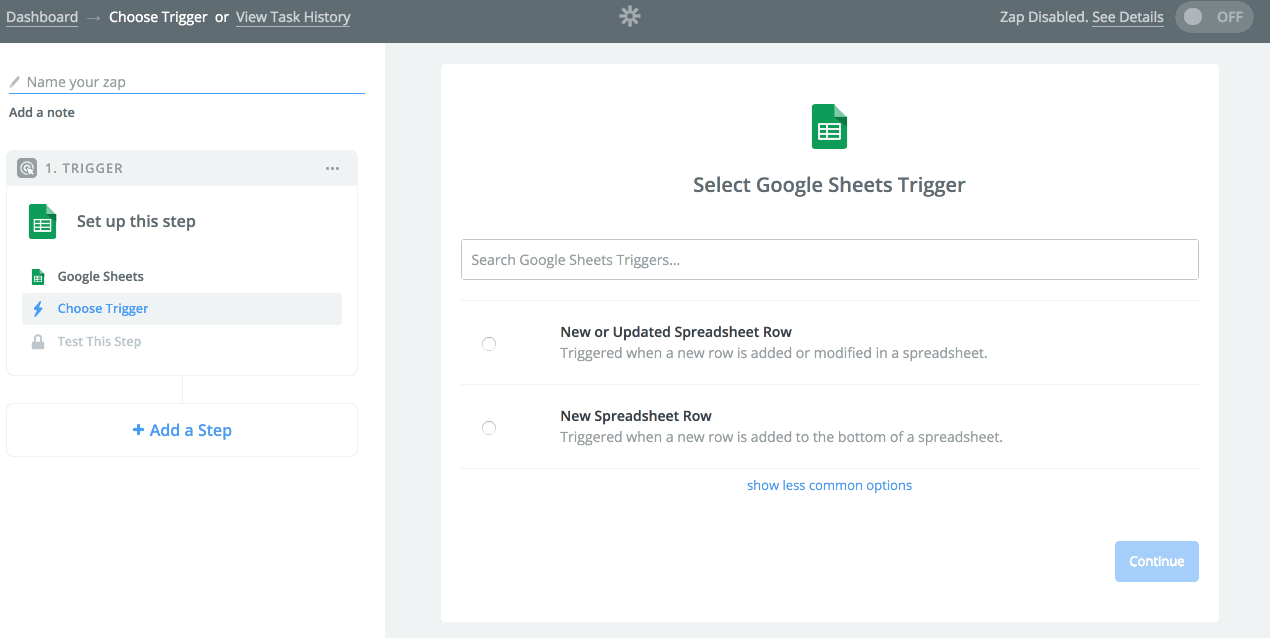This screenshot has width=1270, height=638.
Task: Open Test This Step in sidebar
Action: tap(99, 342)
